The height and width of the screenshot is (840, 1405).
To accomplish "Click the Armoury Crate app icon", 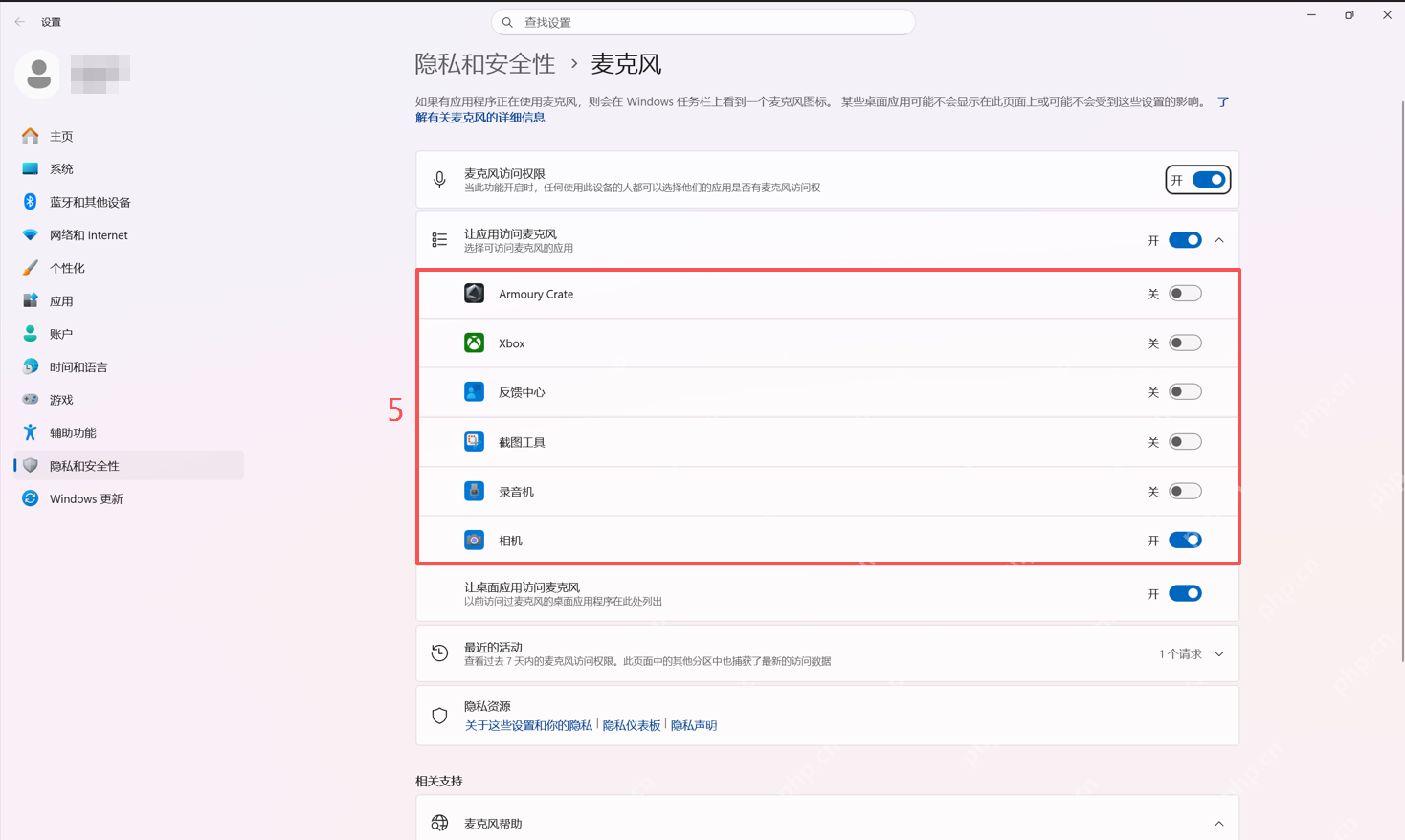I will click(474, 294).
